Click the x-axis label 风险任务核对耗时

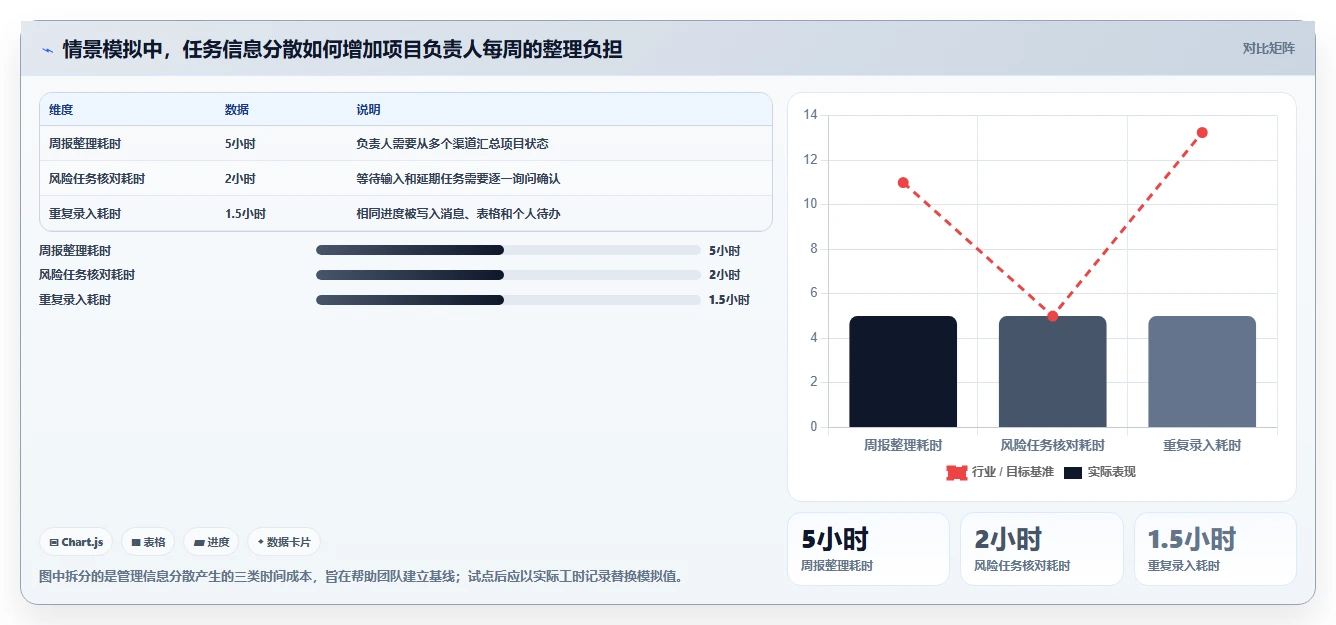(1052, 445)
